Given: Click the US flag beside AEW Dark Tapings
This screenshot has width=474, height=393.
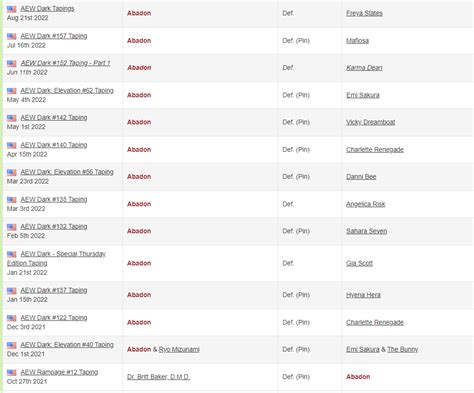Looking at the screenshot, I should pyautogui.click(x=12, y=9).
